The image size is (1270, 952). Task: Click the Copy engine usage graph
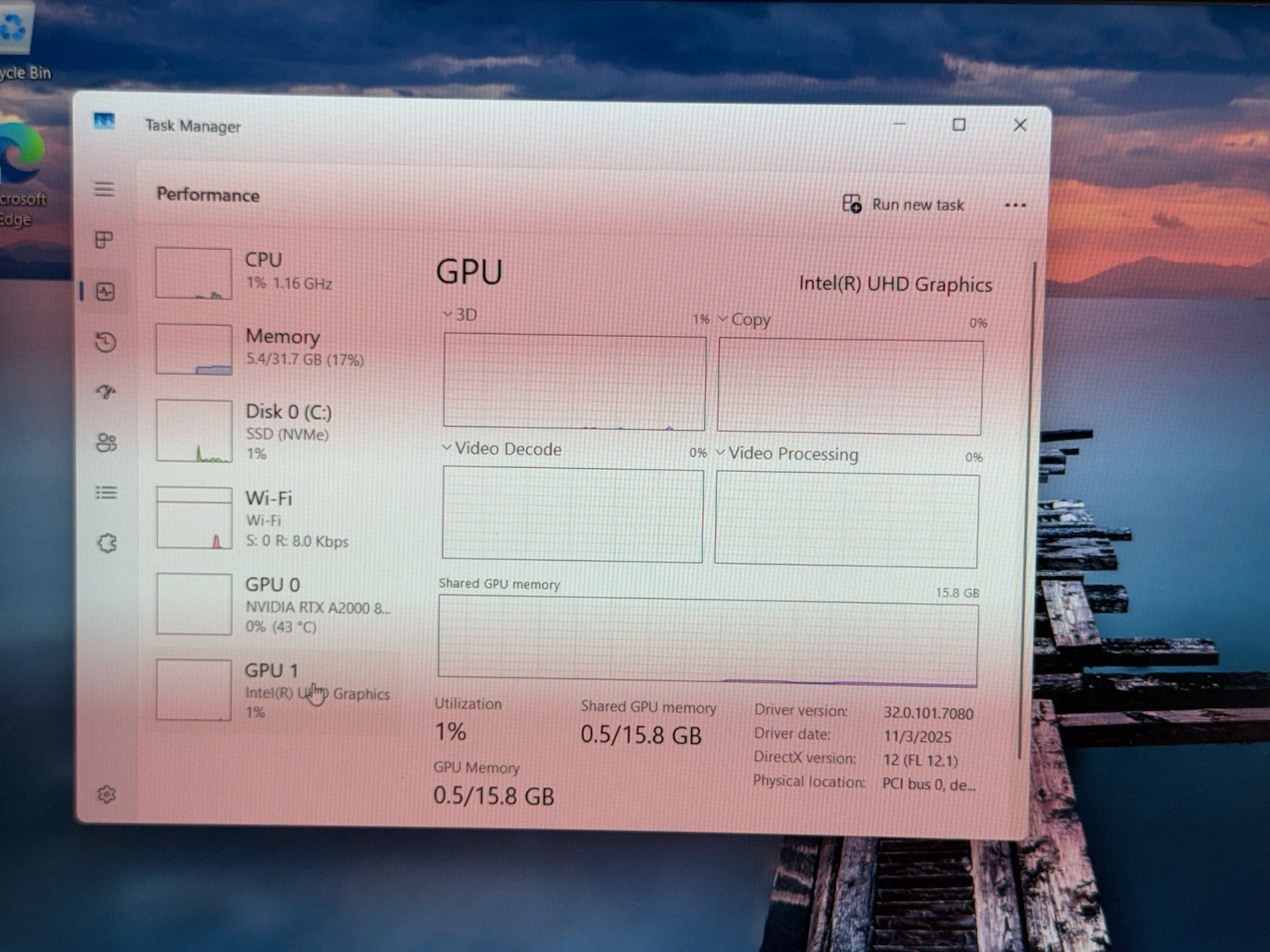850,386
